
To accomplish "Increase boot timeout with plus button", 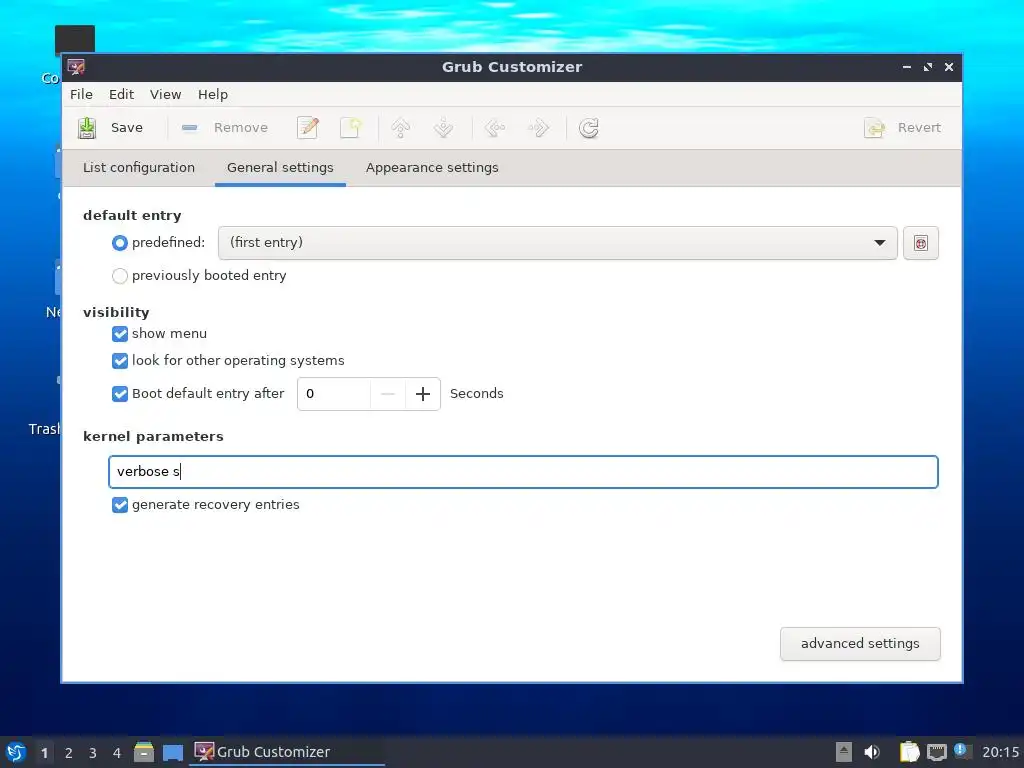I will [x=423, y=394].
